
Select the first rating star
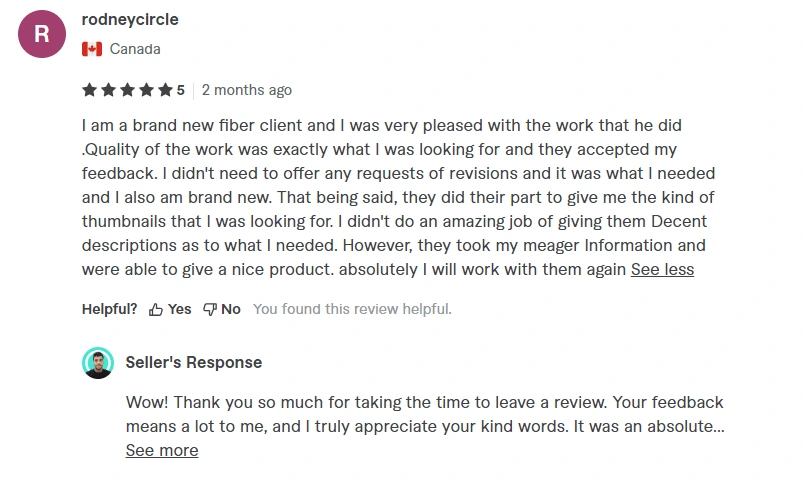click(90, 90)
